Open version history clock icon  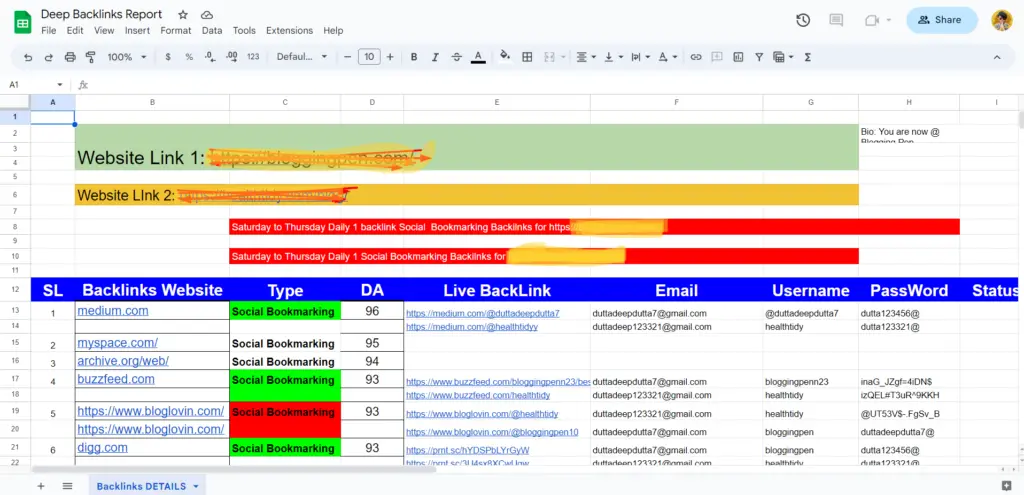coord(803,20)
